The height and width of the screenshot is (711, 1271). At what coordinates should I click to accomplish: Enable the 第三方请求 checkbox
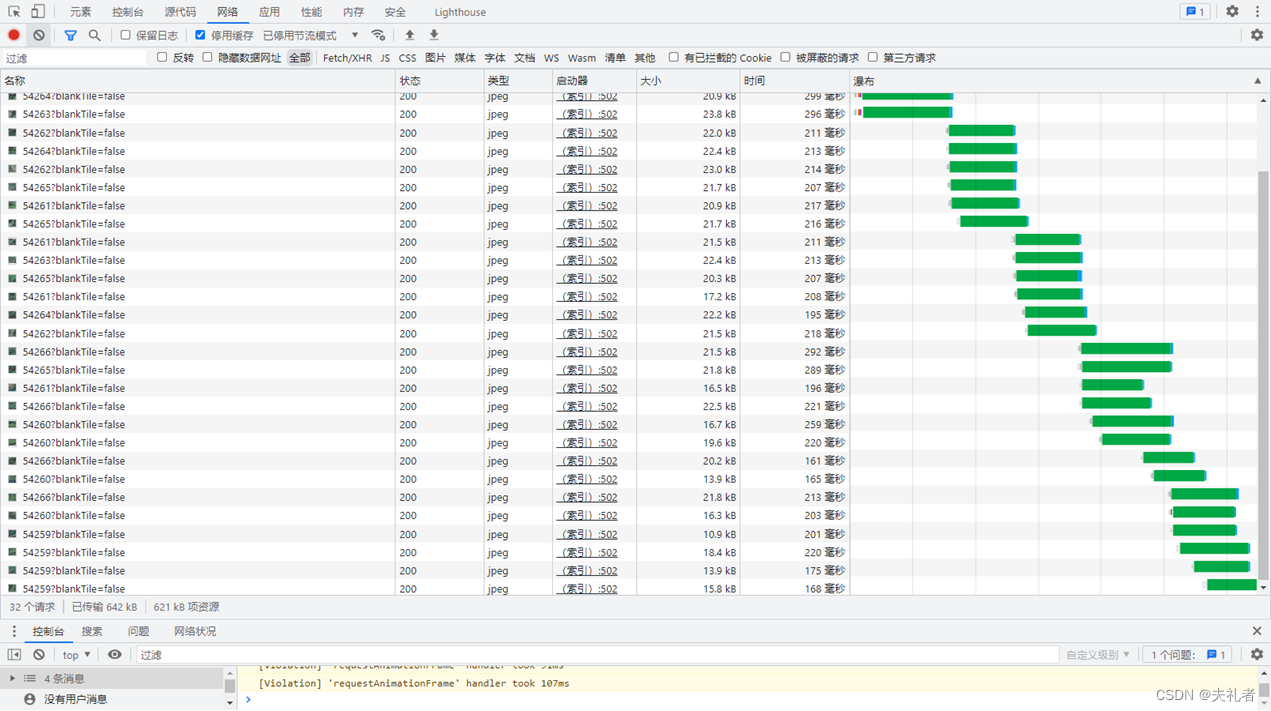(872, 57)
